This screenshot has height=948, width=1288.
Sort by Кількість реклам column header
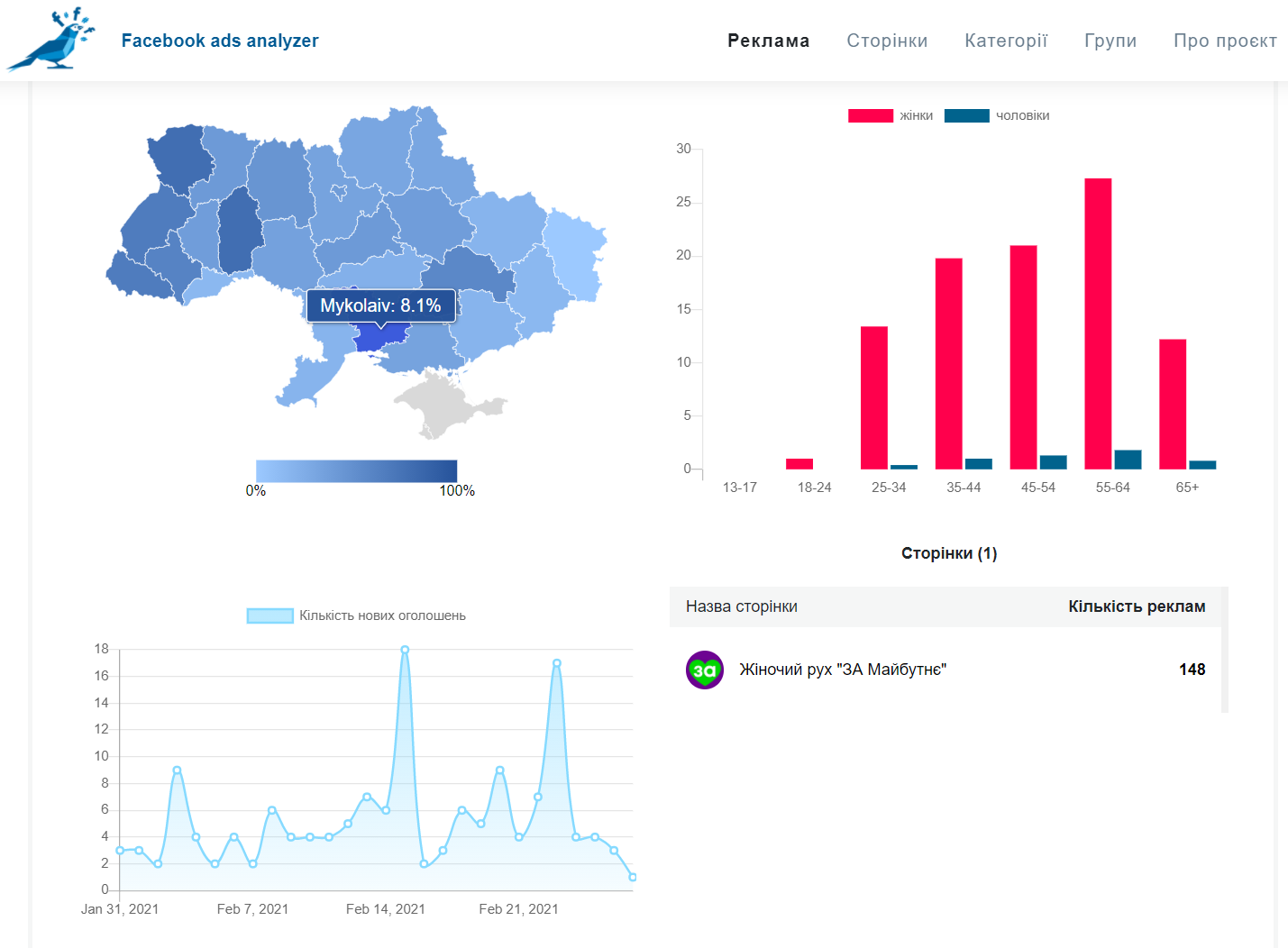(1137, 606)
